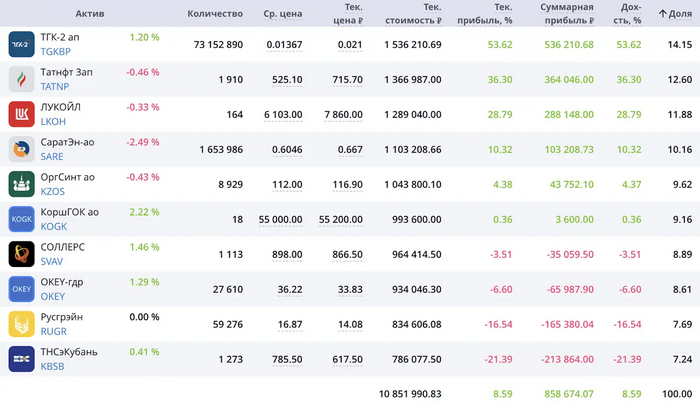
Task: Click the СОЛЛЕРС black logo icon
Action: click(22, 254)
